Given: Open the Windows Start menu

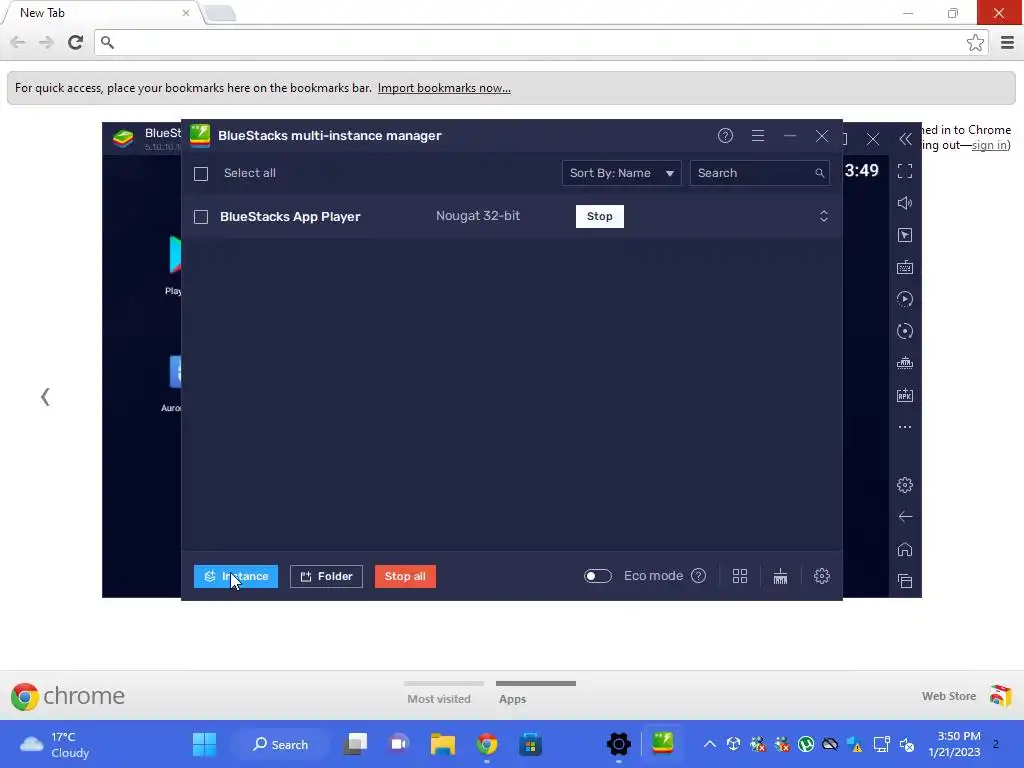Looking at the screenshot, I should click(204, 744).
